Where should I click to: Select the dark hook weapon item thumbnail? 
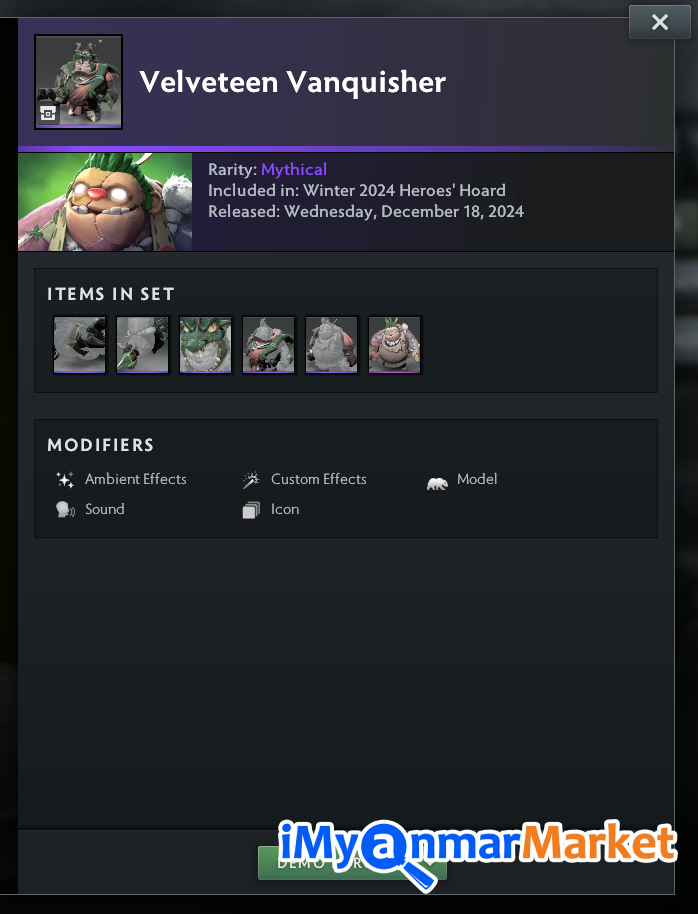(79, 344)
